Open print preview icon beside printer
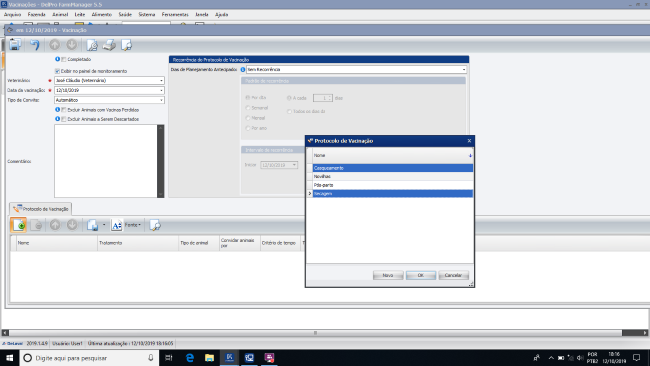 tap(92, 45)
